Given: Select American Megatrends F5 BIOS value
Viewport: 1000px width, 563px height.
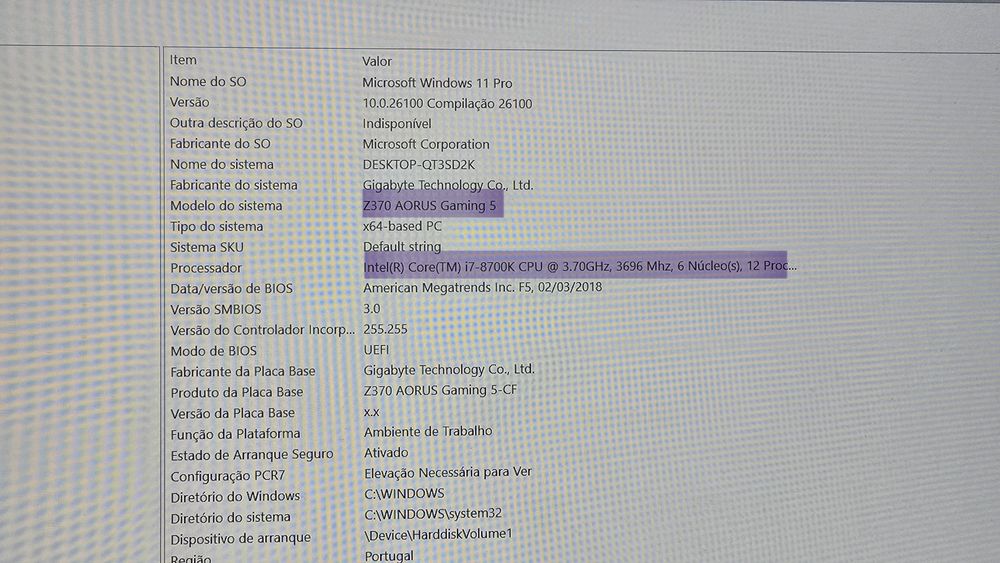Looking at the screenshot, I should coord(482,287).
